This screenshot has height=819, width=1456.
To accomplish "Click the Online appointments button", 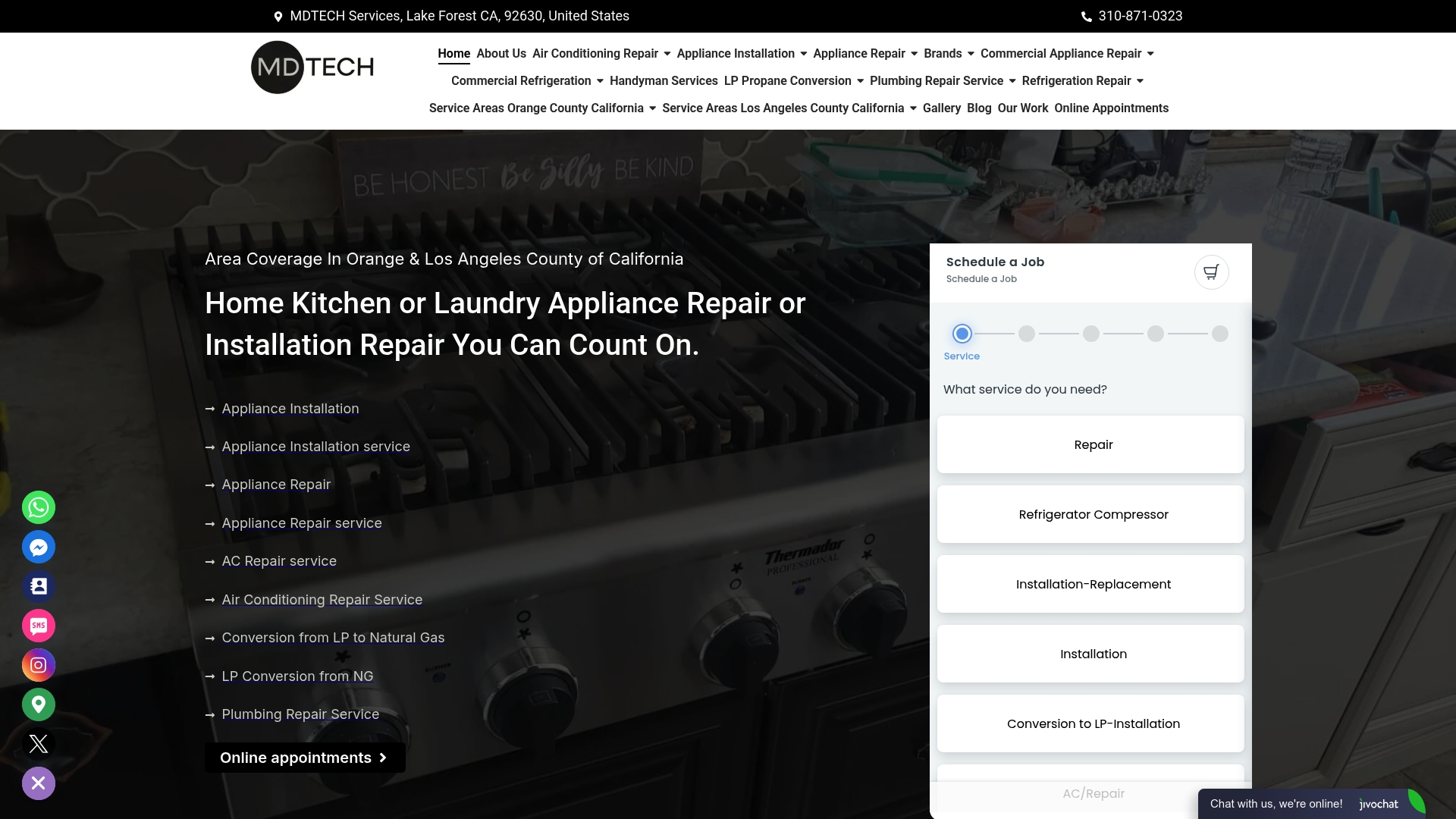I will [x=304, y=757].
